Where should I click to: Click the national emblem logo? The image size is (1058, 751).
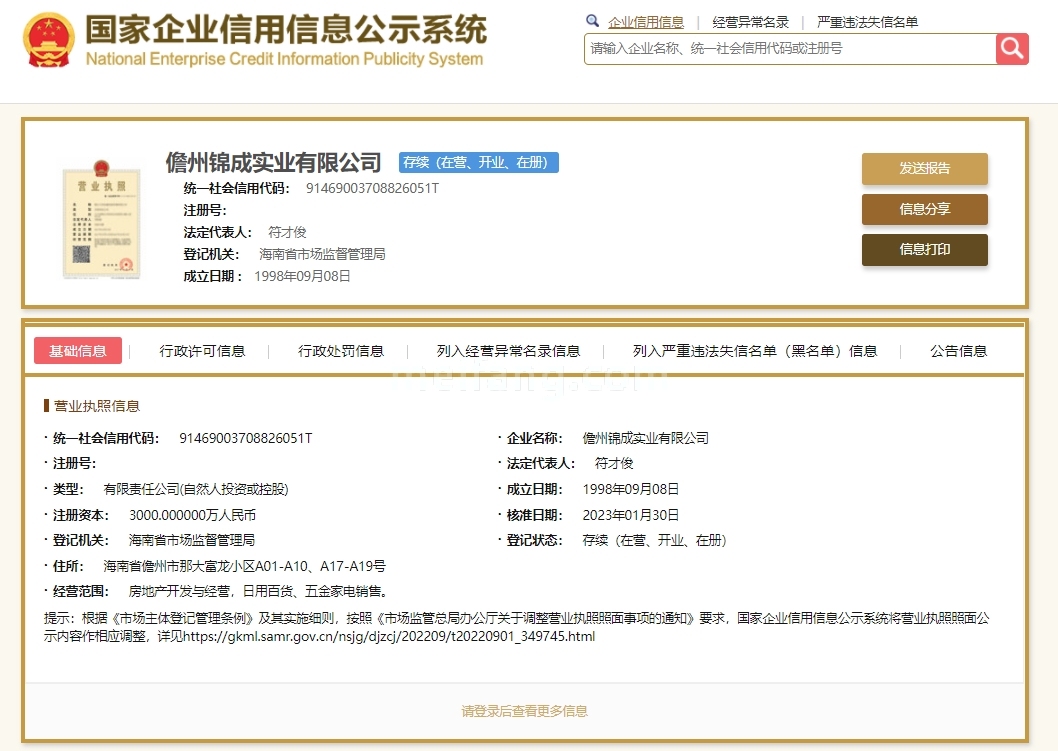46,38
